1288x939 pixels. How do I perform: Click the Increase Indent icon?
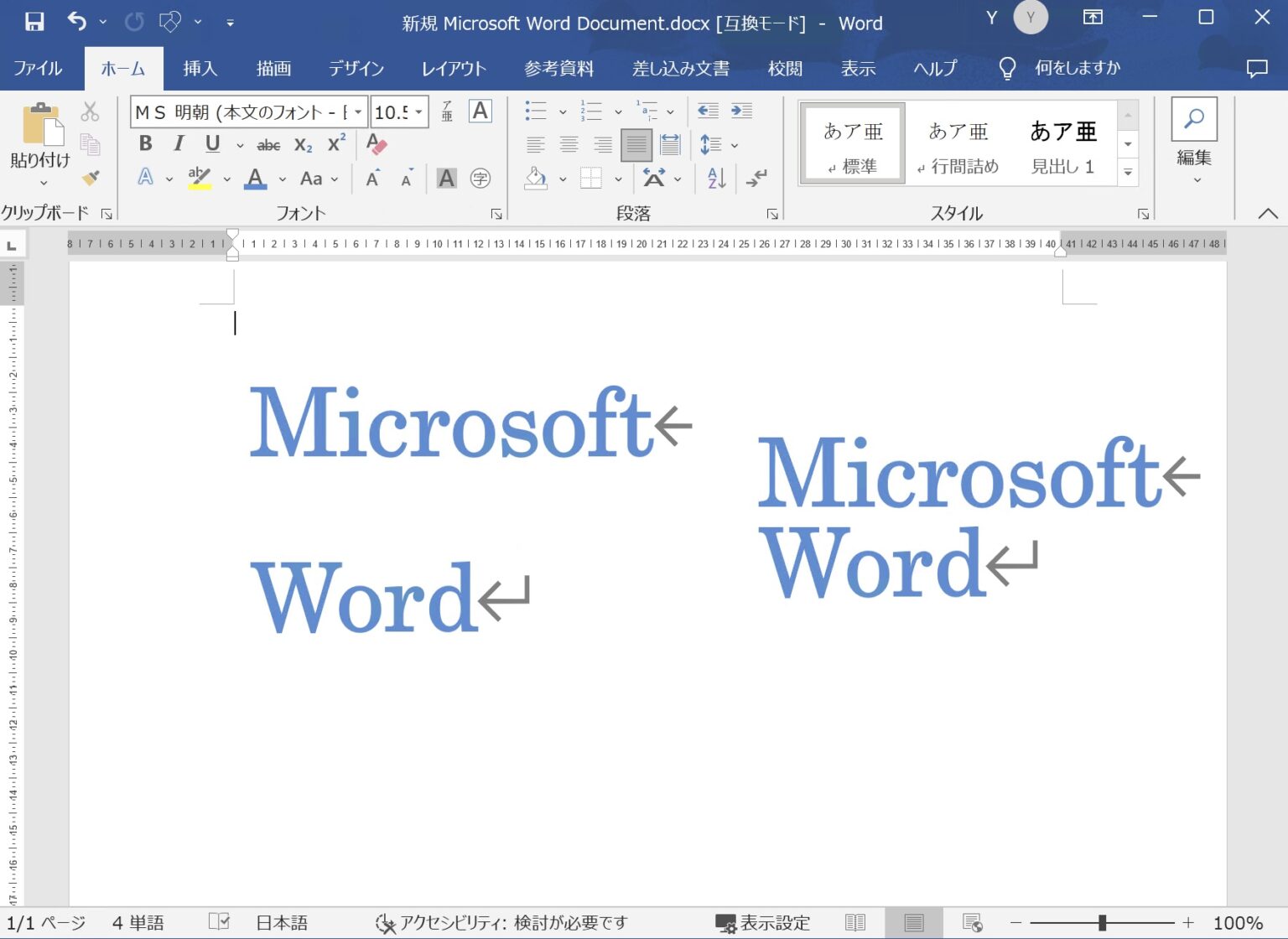click(x=741, y=111)
